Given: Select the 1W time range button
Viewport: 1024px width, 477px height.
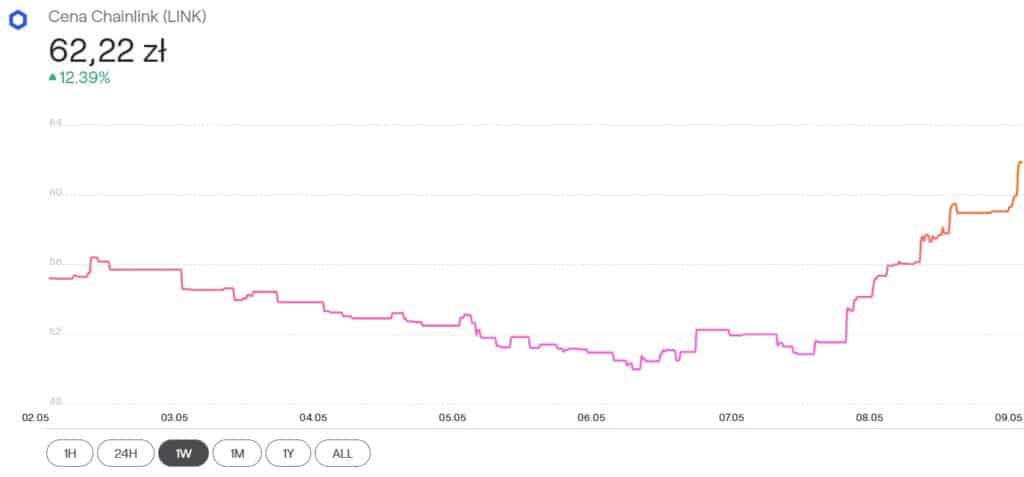Looking at the screenshot, I should point(184,453).
